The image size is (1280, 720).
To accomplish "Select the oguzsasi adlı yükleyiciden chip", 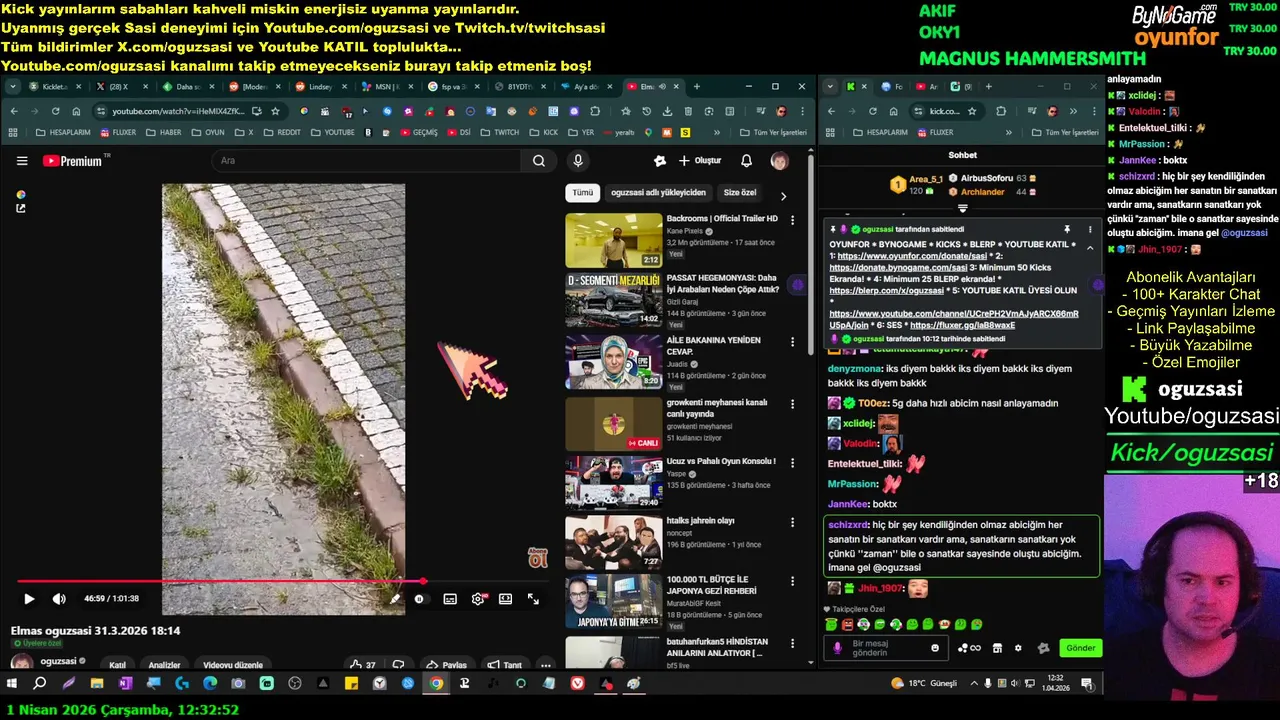I will 658,193.
